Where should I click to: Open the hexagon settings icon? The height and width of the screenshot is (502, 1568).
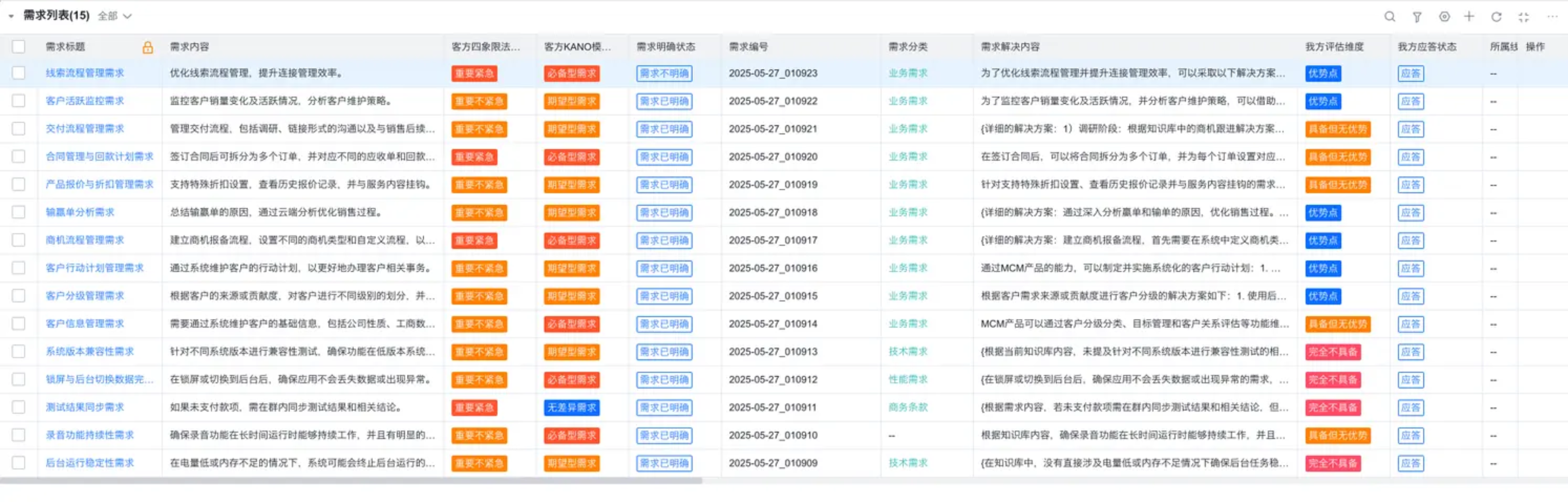1444,16
